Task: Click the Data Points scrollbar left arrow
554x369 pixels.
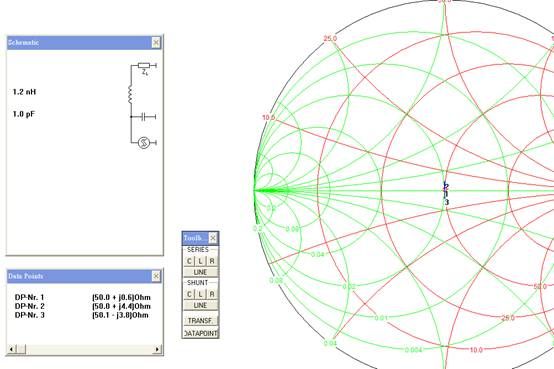Action: click(x=11, y=350)
